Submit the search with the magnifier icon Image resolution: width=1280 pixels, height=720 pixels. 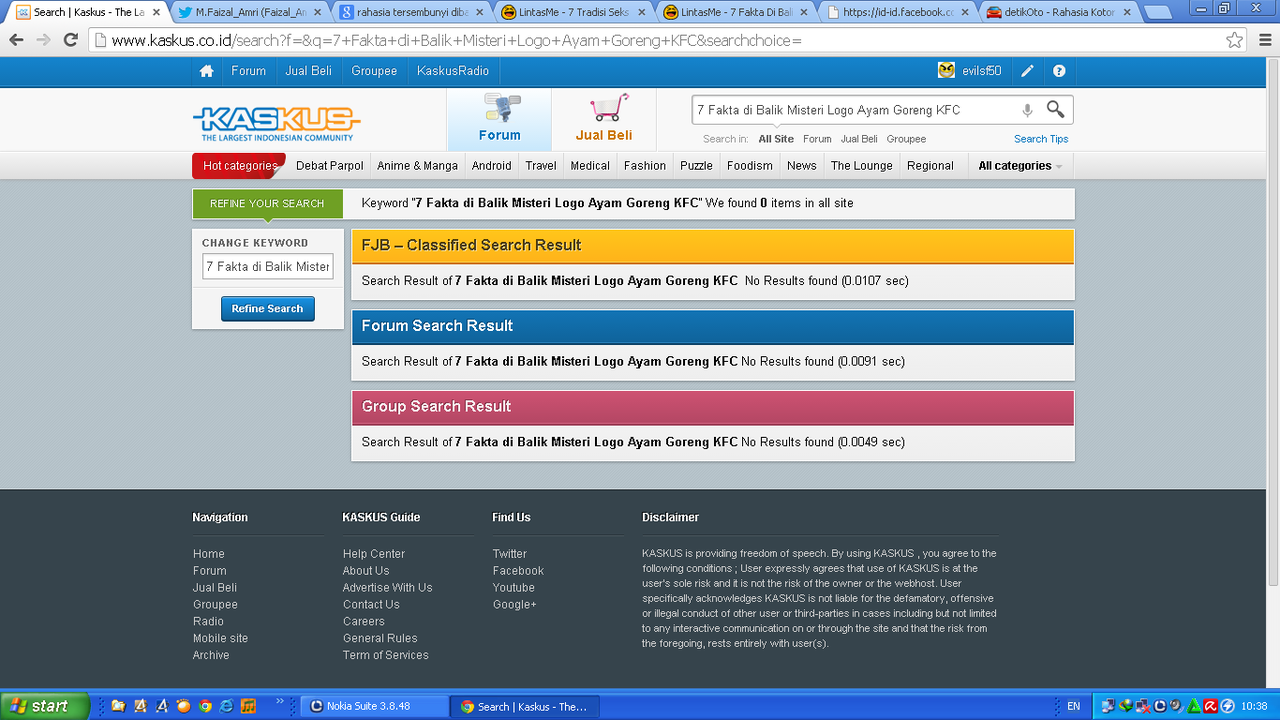click(1055, 109)
